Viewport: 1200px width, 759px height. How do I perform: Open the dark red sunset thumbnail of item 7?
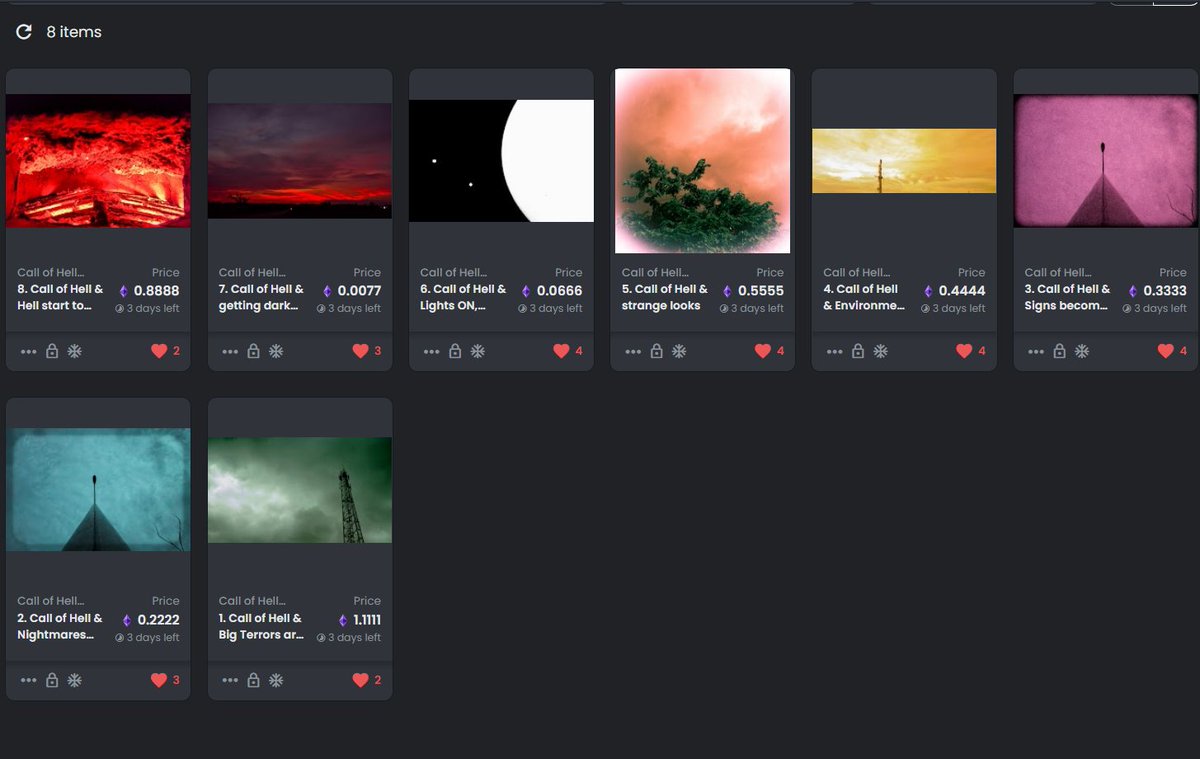point(300,161)
